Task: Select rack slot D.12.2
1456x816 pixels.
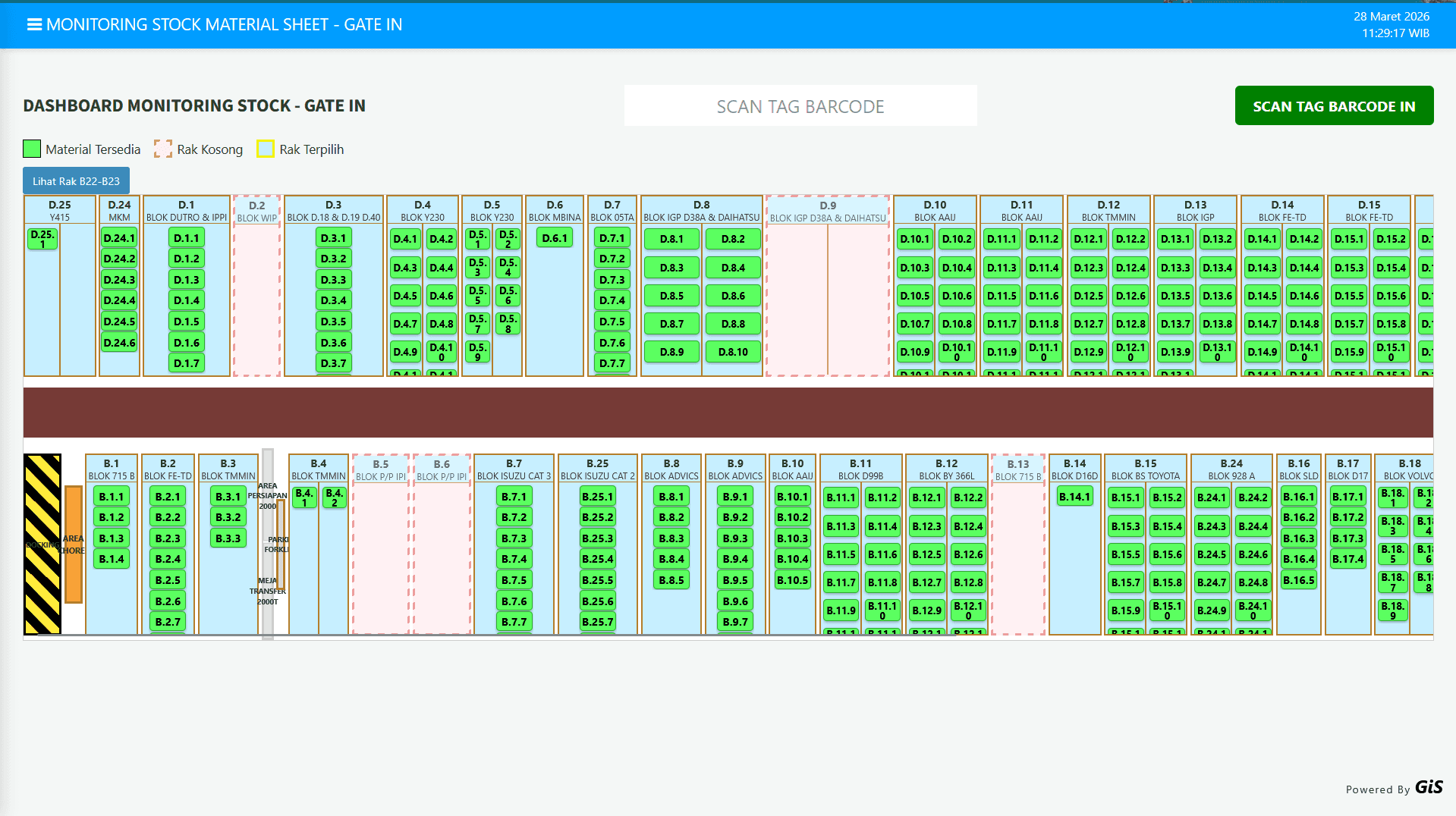Action: pos(1131,239)
